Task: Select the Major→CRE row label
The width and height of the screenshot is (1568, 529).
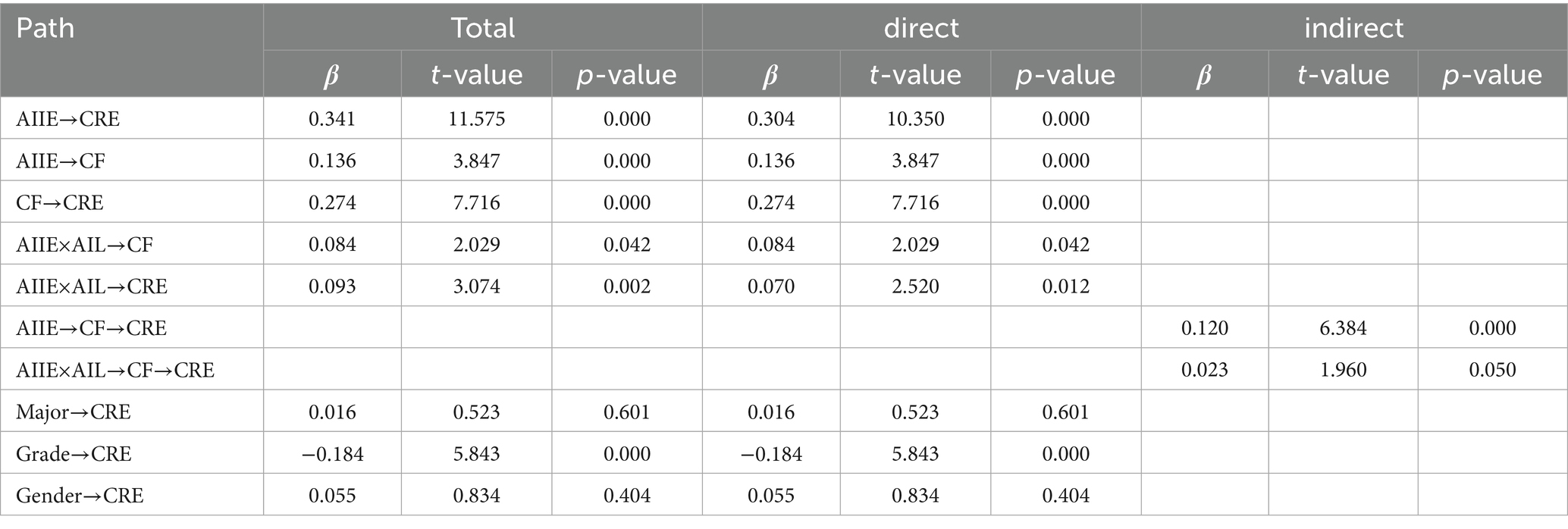Action: pyautogui.click(x=74, y=412)
